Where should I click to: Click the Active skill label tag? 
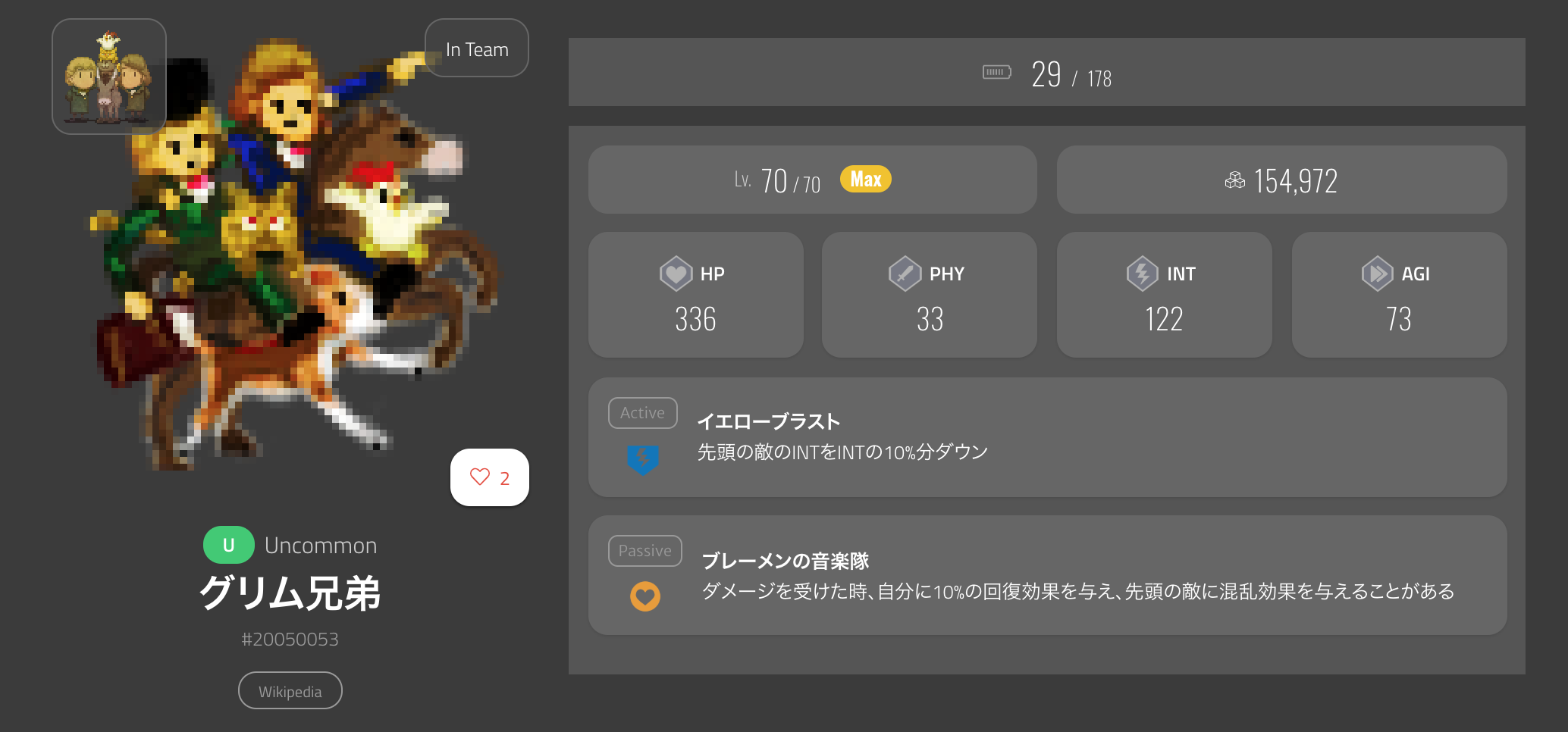click(x=643, y=413)
